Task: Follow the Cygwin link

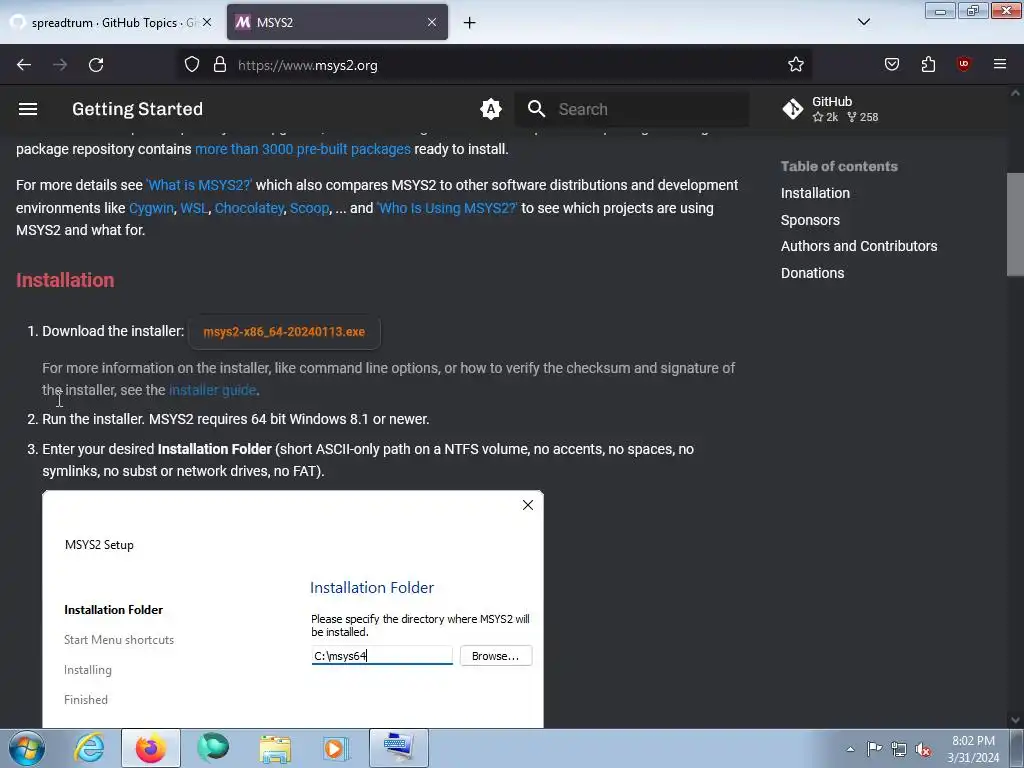Action: click(152, 208)
